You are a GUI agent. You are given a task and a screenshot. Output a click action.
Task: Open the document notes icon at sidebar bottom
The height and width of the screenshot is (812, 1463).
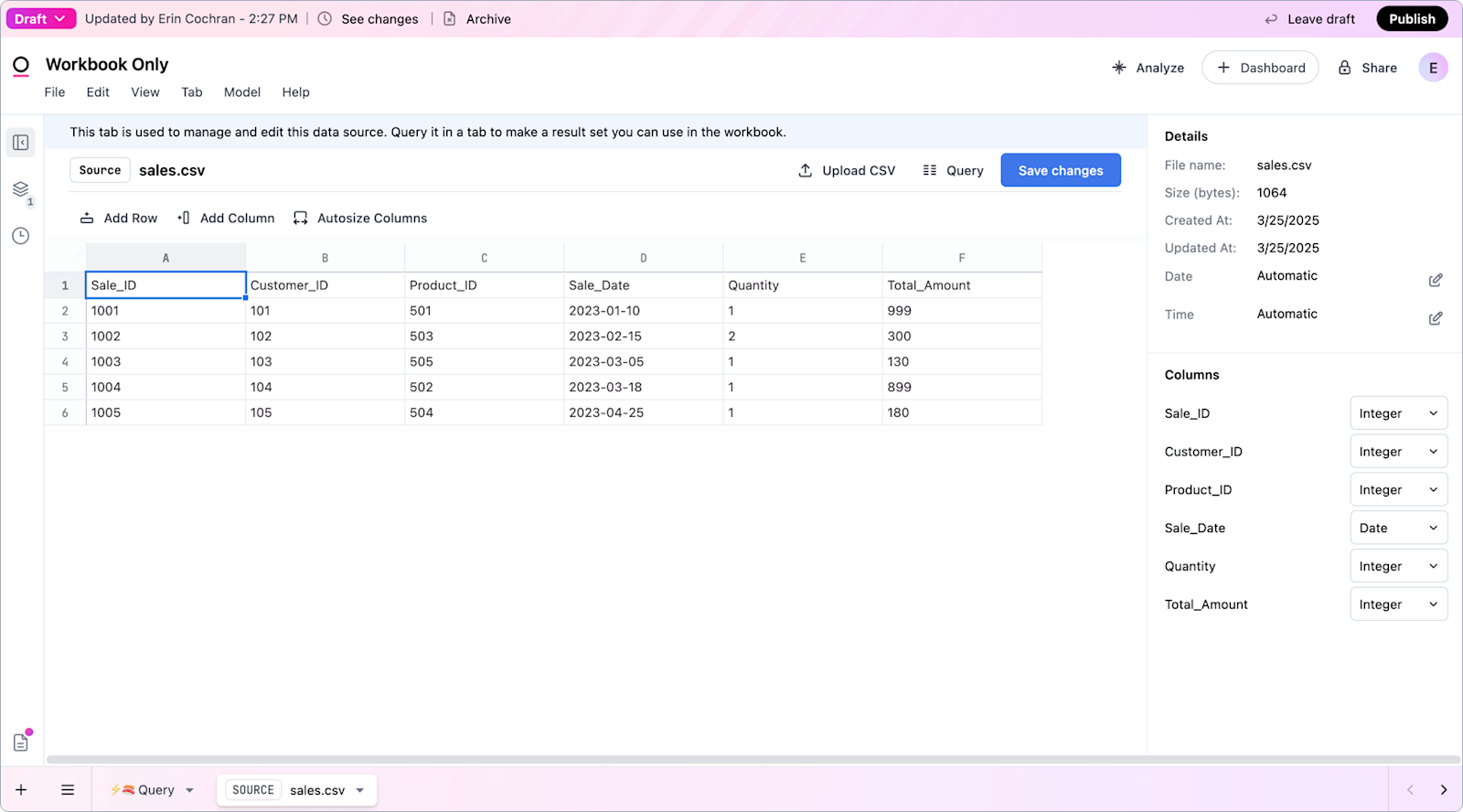pyautogui.click(x=21, y=743)
